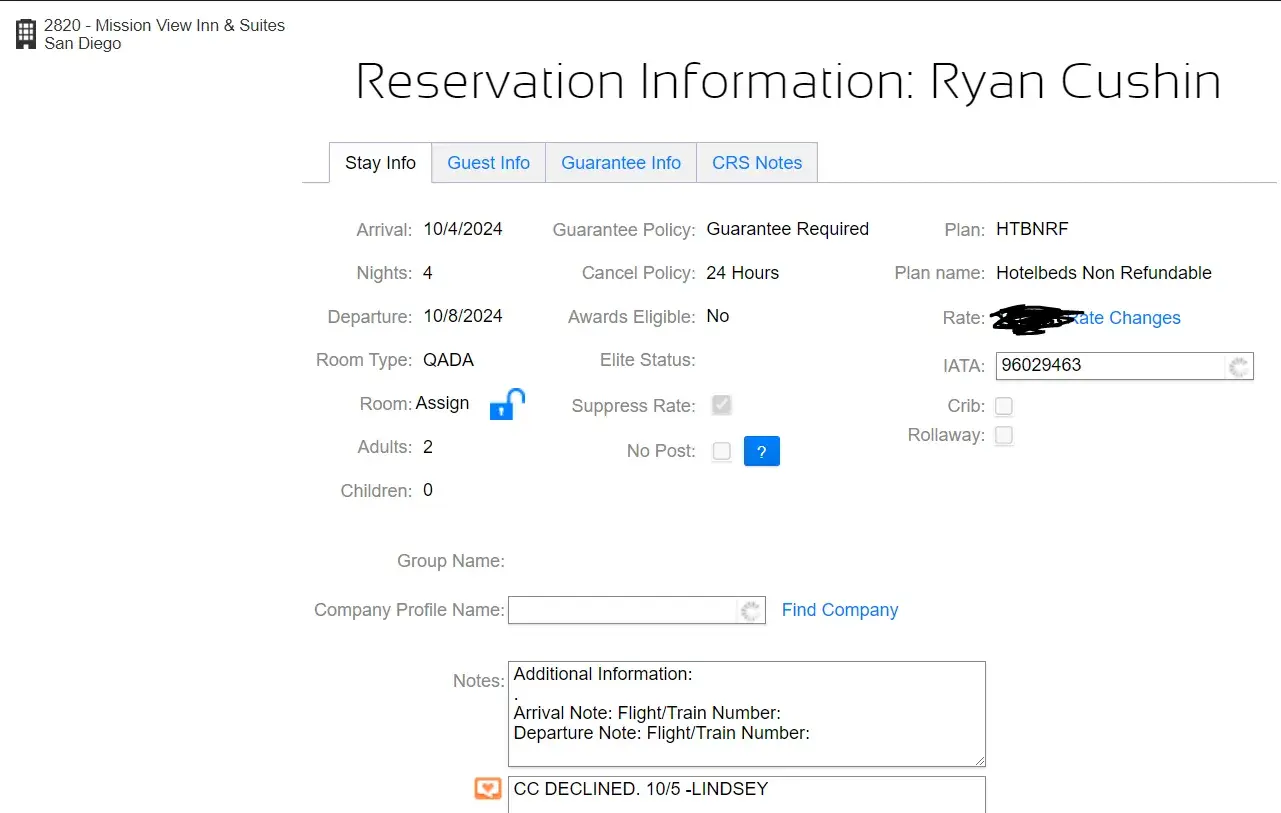Click the hotel building icon
The height and width of the screenshot is (813, 1281).
click(26, 34)
